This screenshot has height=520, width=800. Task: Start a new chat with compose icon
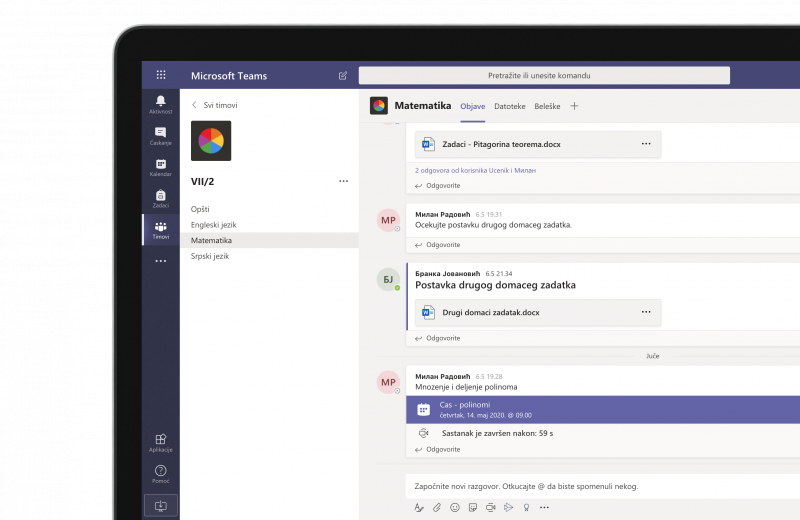[343, 76]
